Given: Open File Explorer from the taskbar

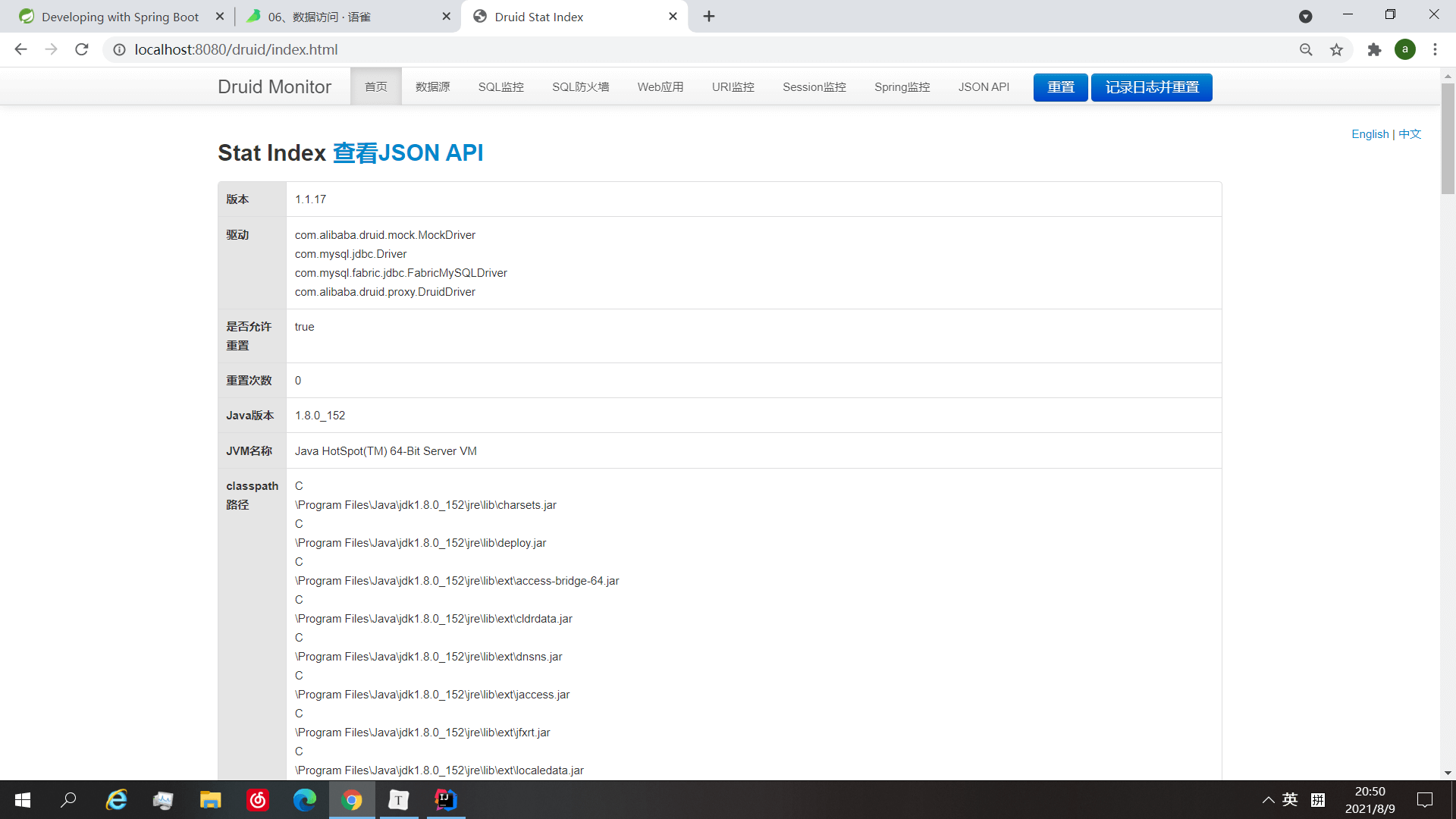Looking at the screenshot, I should point(210,800).
